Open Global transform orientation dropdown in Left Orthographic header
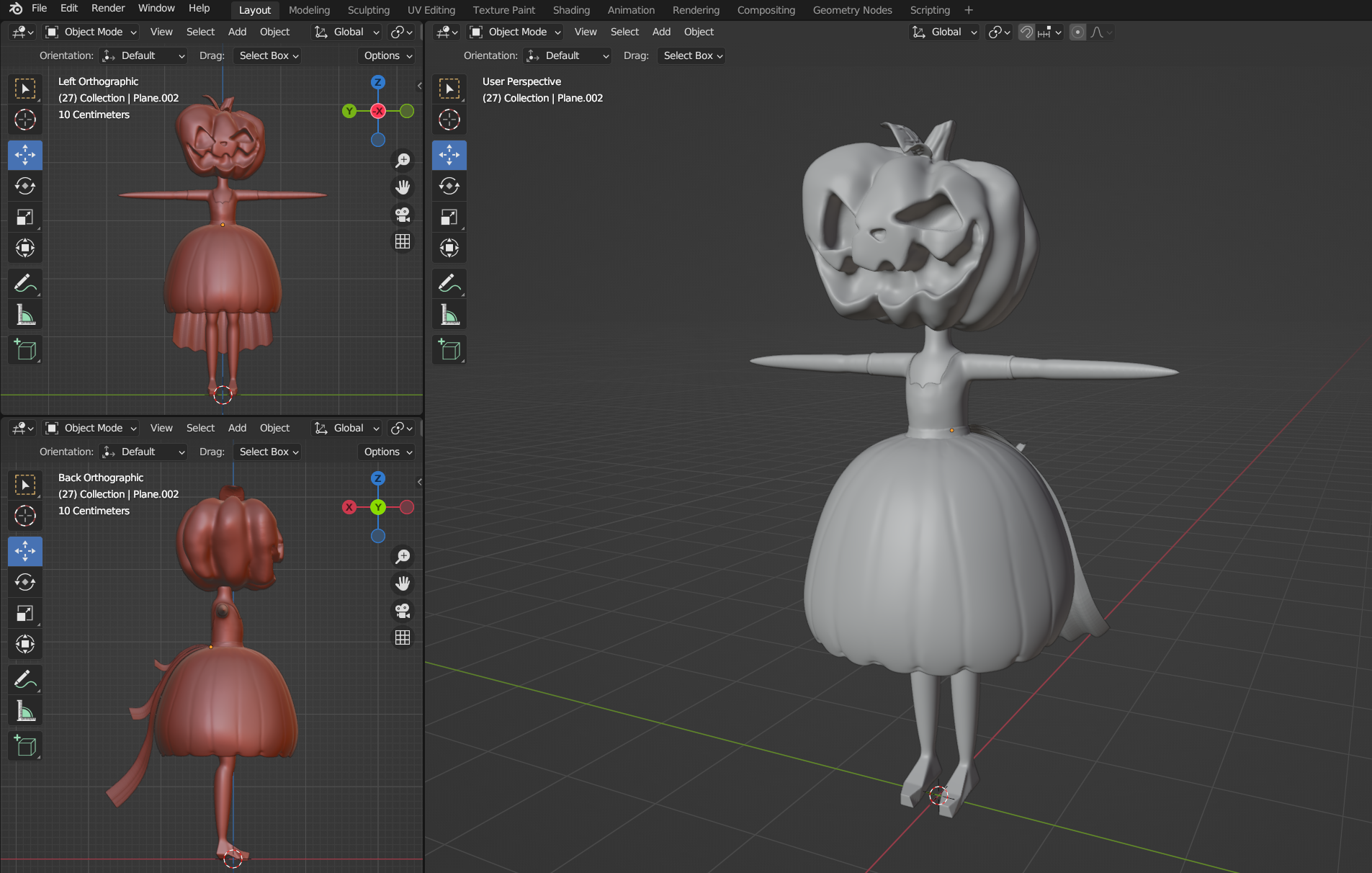 coord(346,32)
